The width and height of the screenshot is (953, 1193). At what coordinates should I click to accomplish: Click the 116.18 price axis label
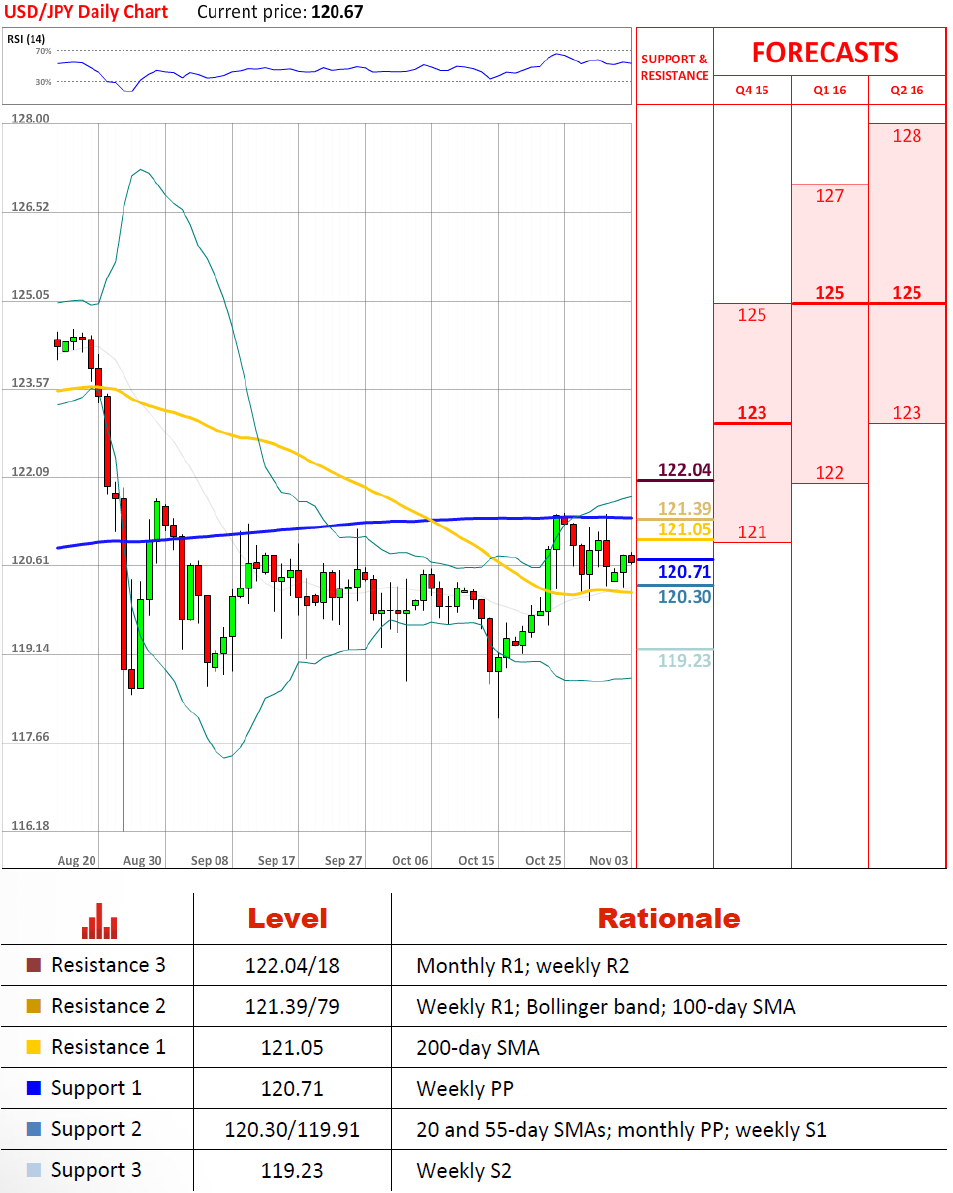click(x=30, y=826)
